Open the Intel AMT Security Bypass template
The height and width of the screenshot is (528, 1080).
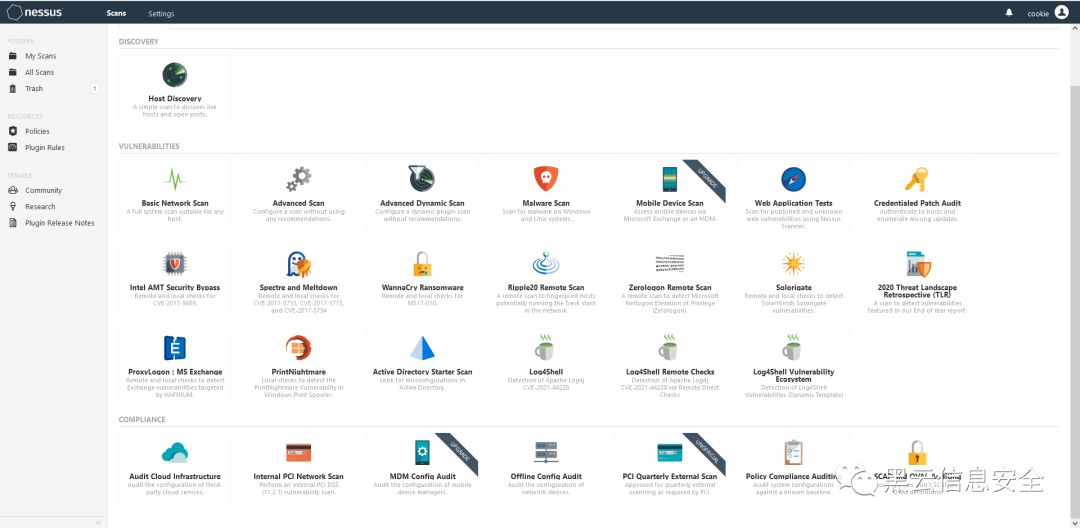[x=175, y=279]
